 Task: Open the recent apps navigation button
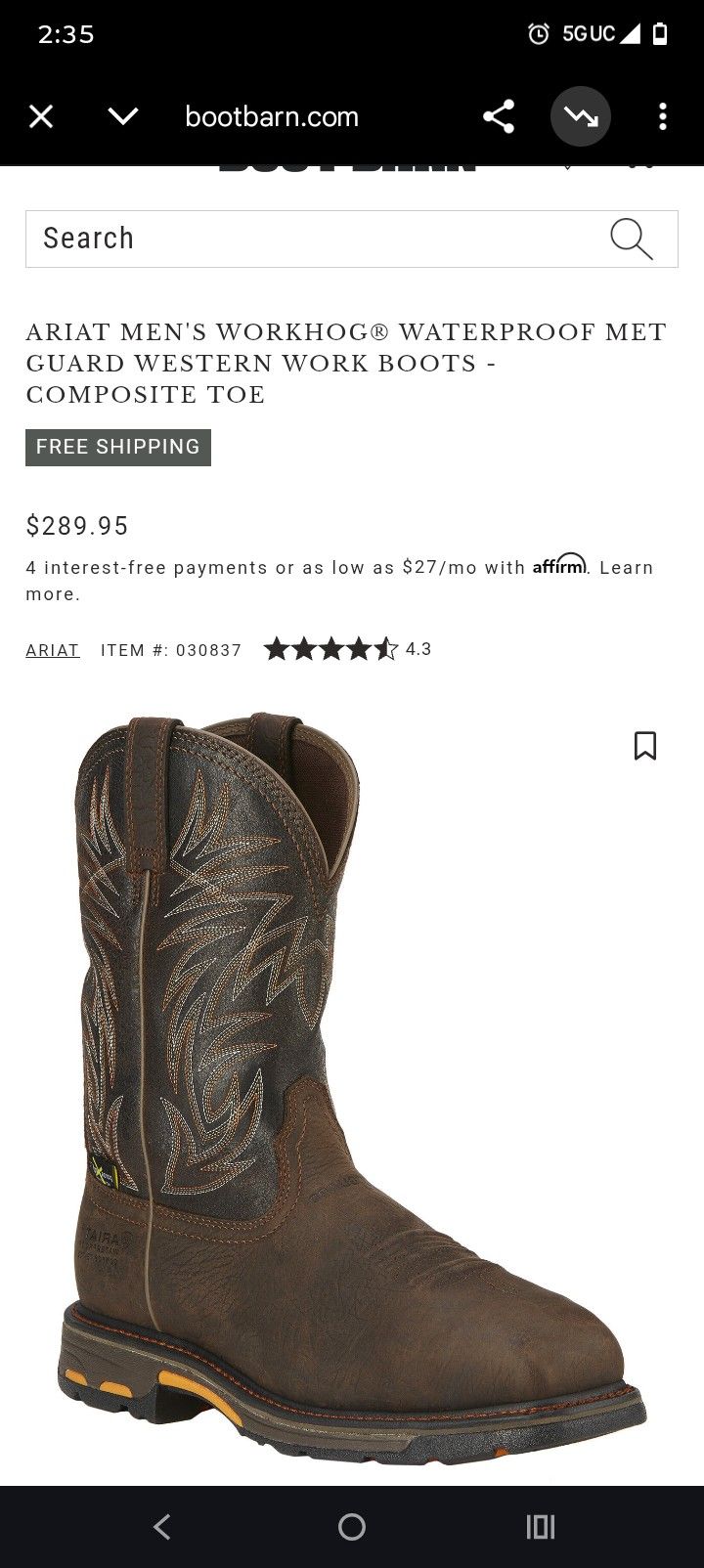[541, 1527]
